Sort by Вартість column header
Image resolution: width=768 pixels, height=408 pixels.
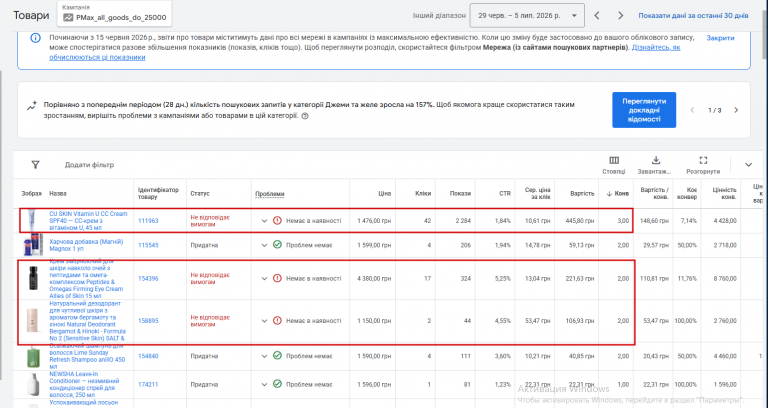(x=582, y=193)
